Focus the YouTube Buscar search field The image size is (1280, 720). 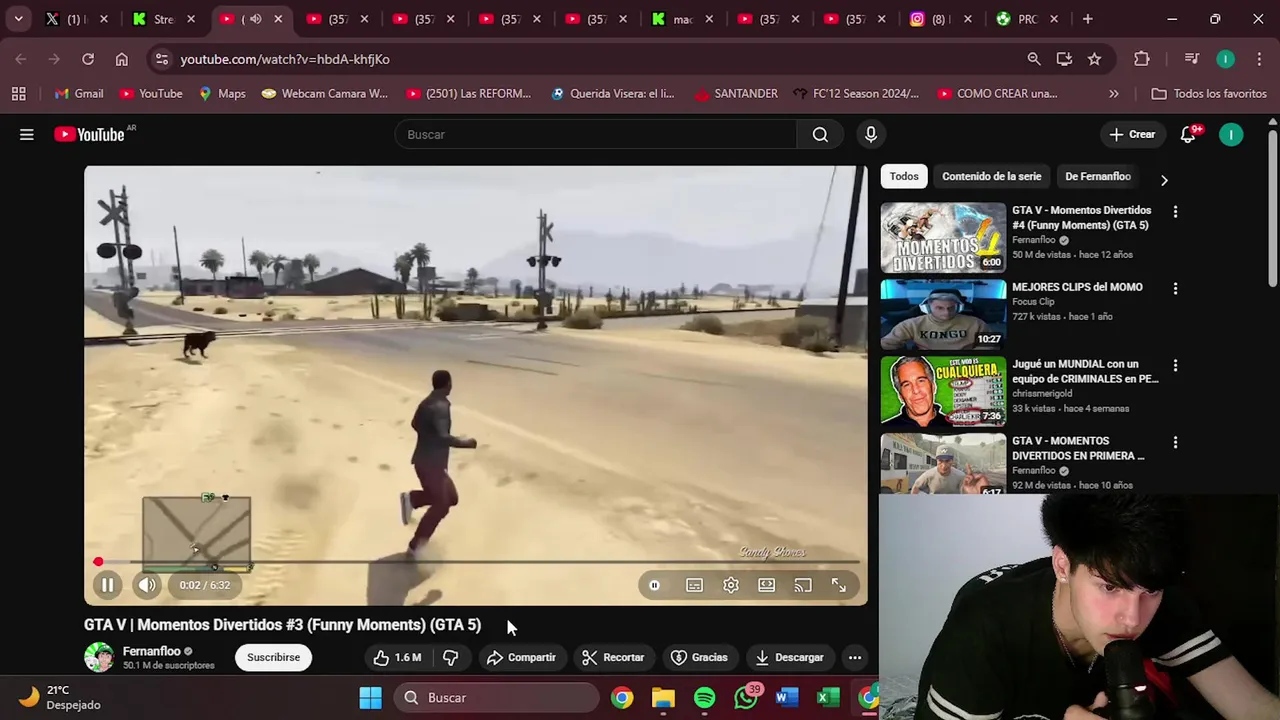coord(596,134)
